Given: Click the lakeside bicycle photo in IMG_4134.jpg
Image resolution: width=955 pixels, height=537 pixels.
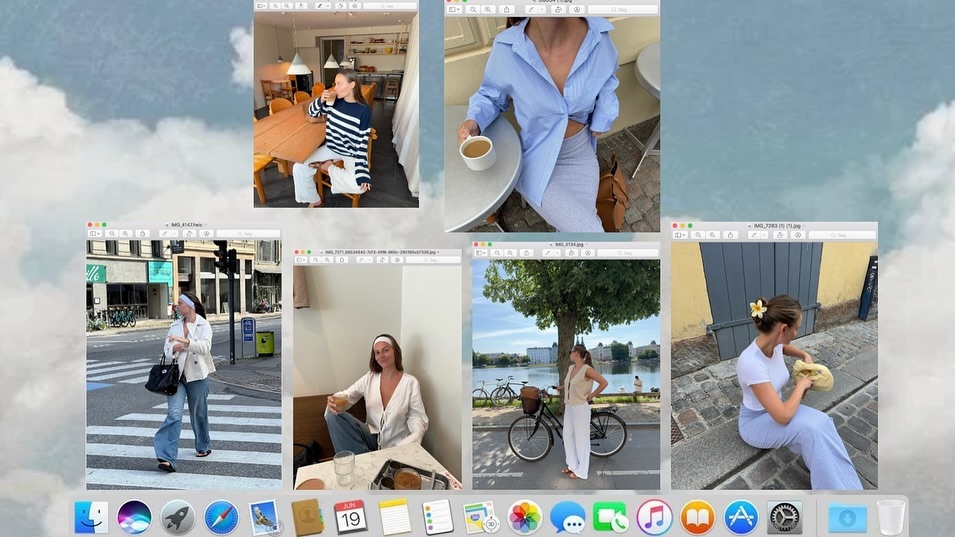Looking at the screenshot, I should click(x=566, y=374).
